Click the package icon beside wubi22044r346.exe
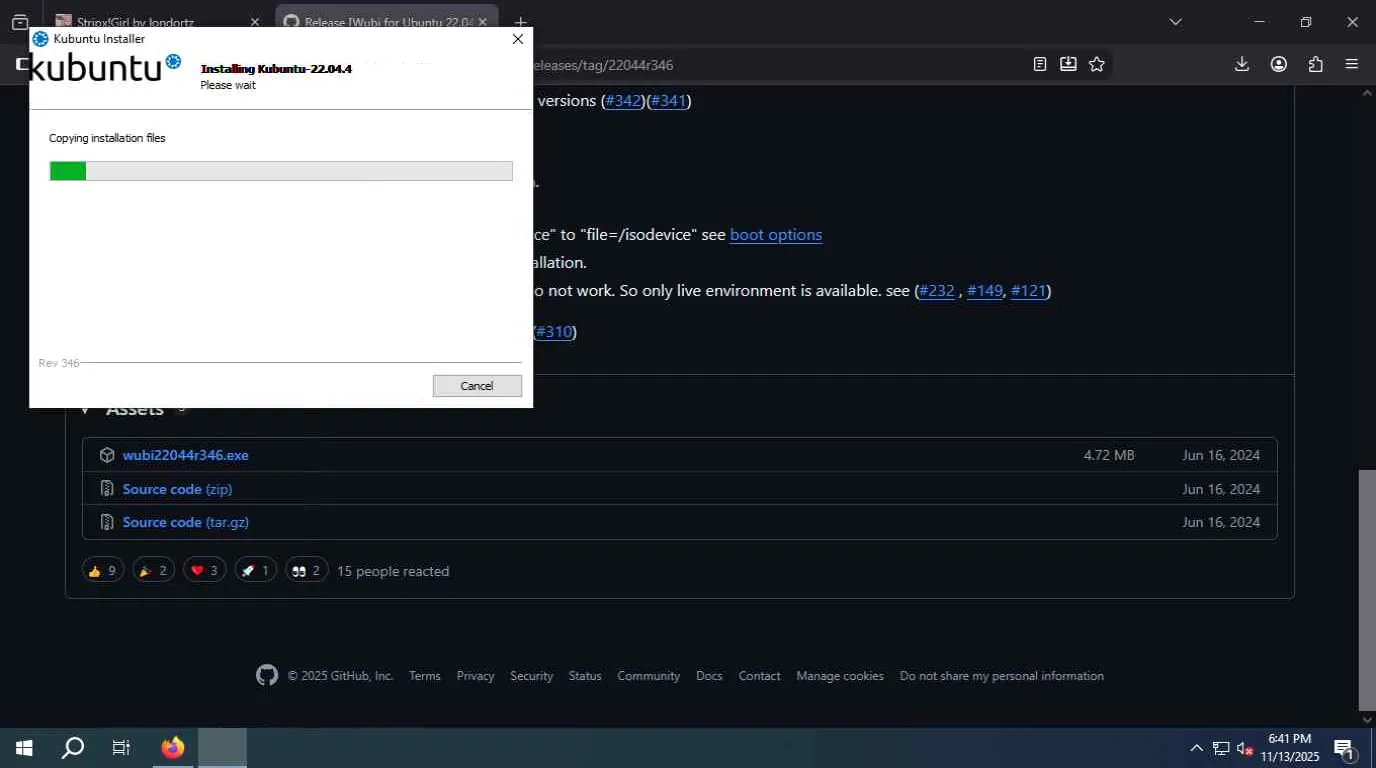This screenshot has width=1376, height=768. coord(107,455)
